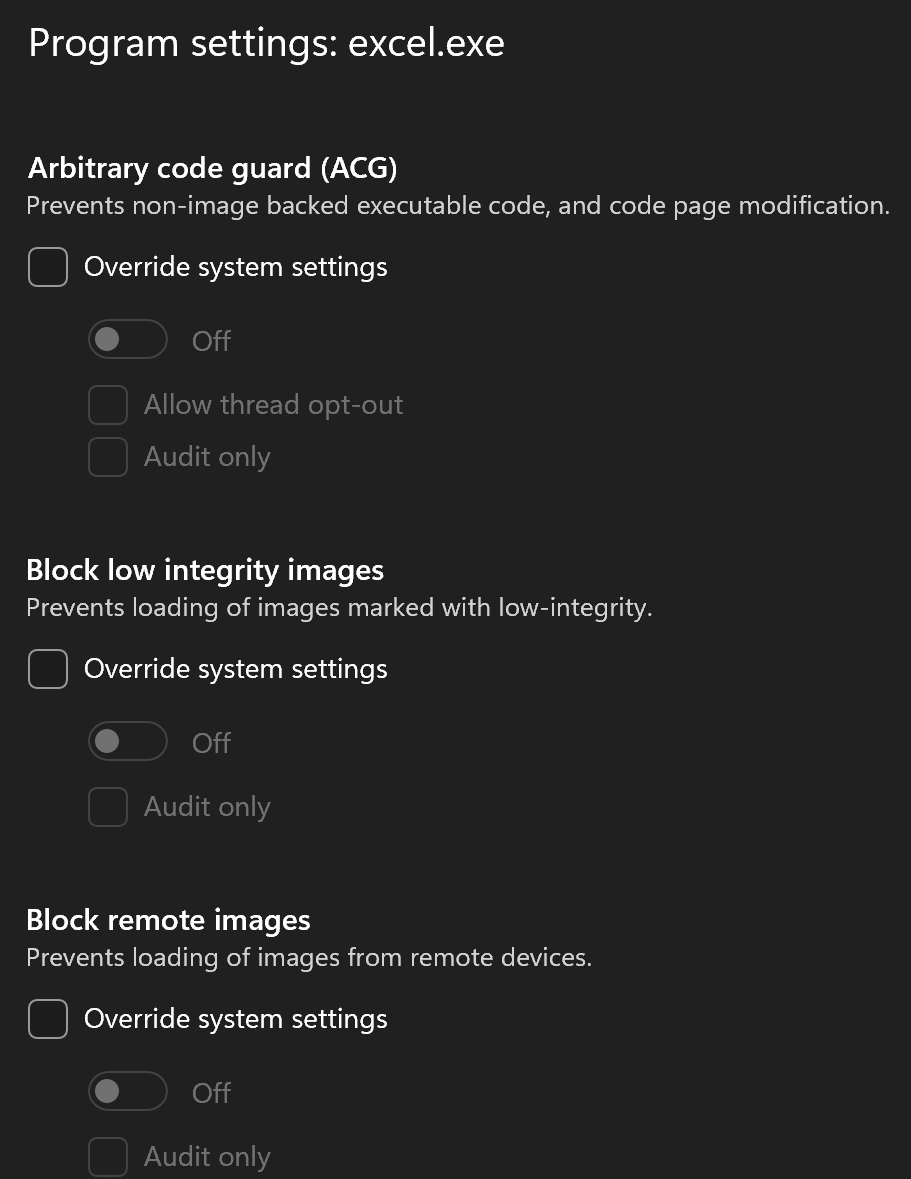Flip the Block low integrity images switch
911x1179 pixels.
127,742
